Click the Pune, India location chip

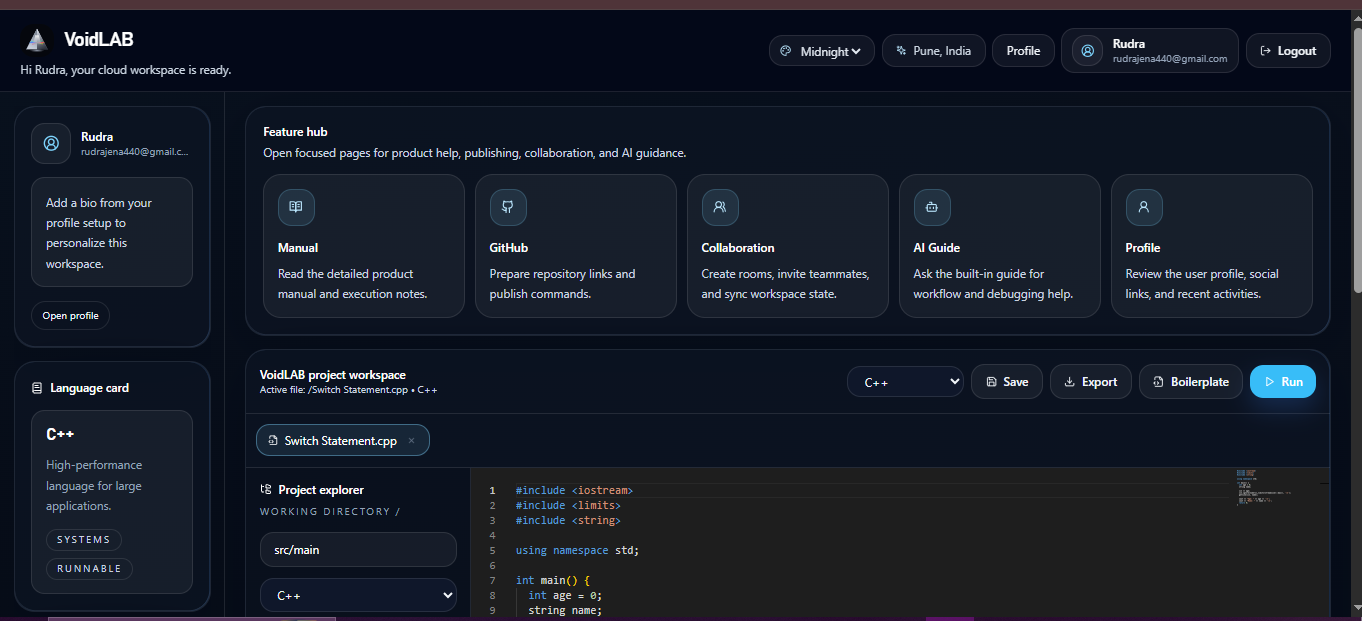point(934,51)
